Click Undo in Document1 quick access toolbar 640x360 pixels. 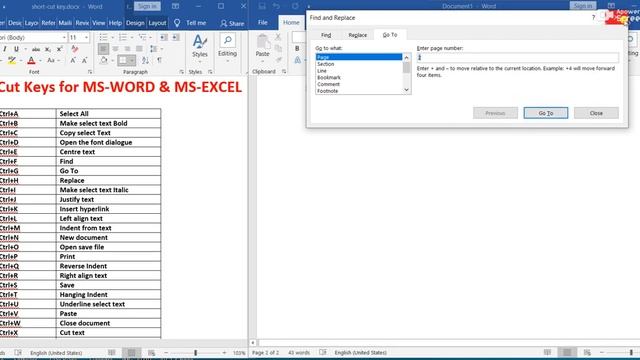click(x=276, y=6)
